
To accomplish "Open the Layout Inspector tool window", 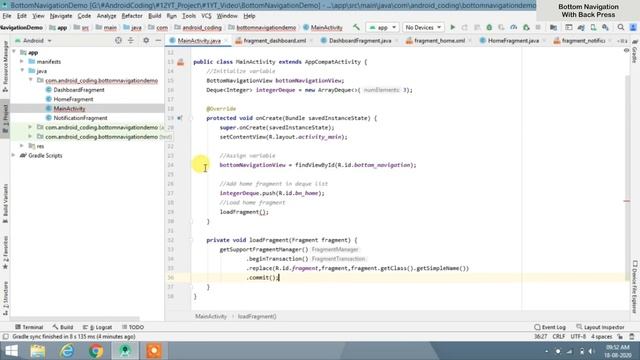I will click(600, 327).
